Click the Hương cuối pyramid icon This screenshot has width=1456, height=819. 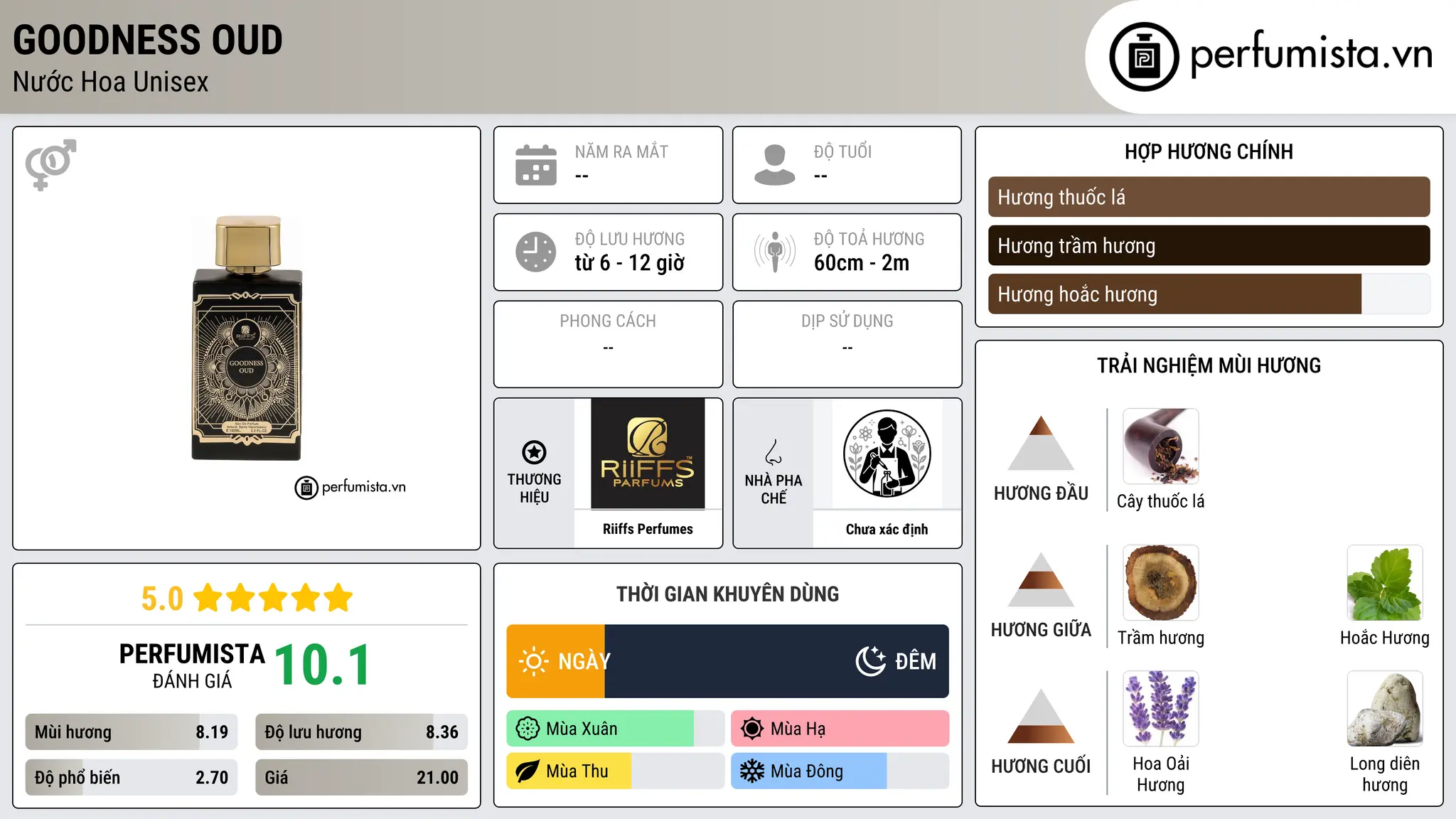point(1041,716)
